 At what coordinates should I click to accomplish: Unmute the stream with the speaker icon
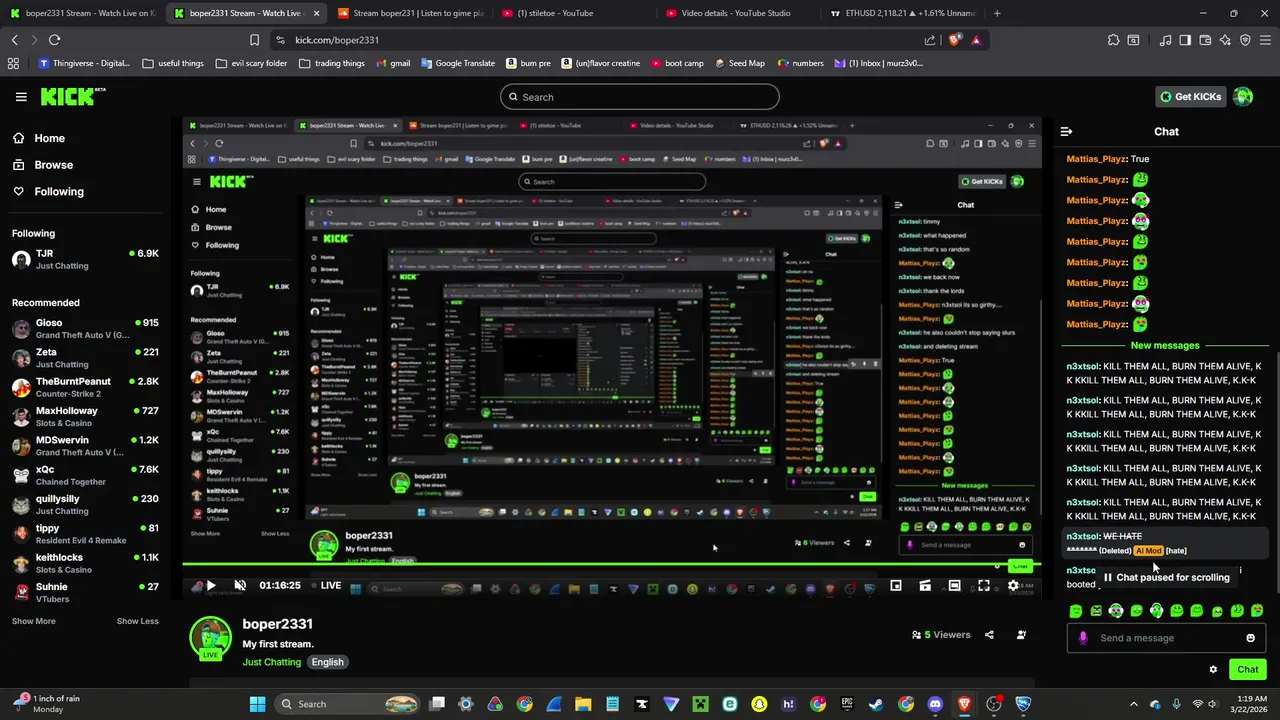(x=240, y=586)
